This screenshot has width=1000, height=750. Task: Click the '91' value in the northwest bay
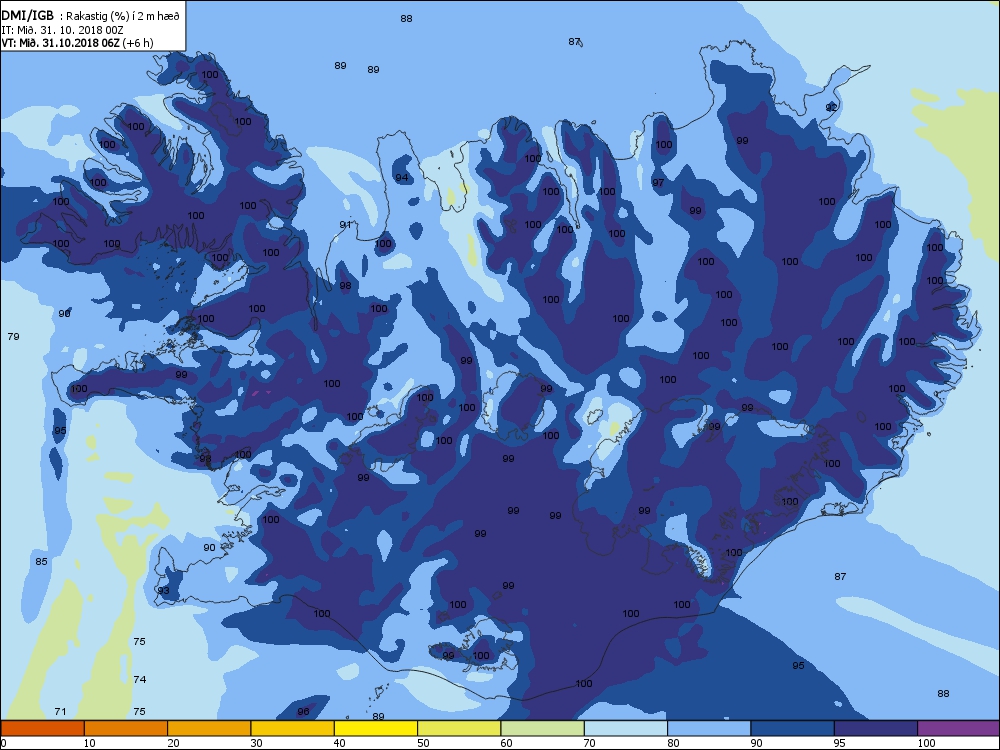click(x=346, y=224)
